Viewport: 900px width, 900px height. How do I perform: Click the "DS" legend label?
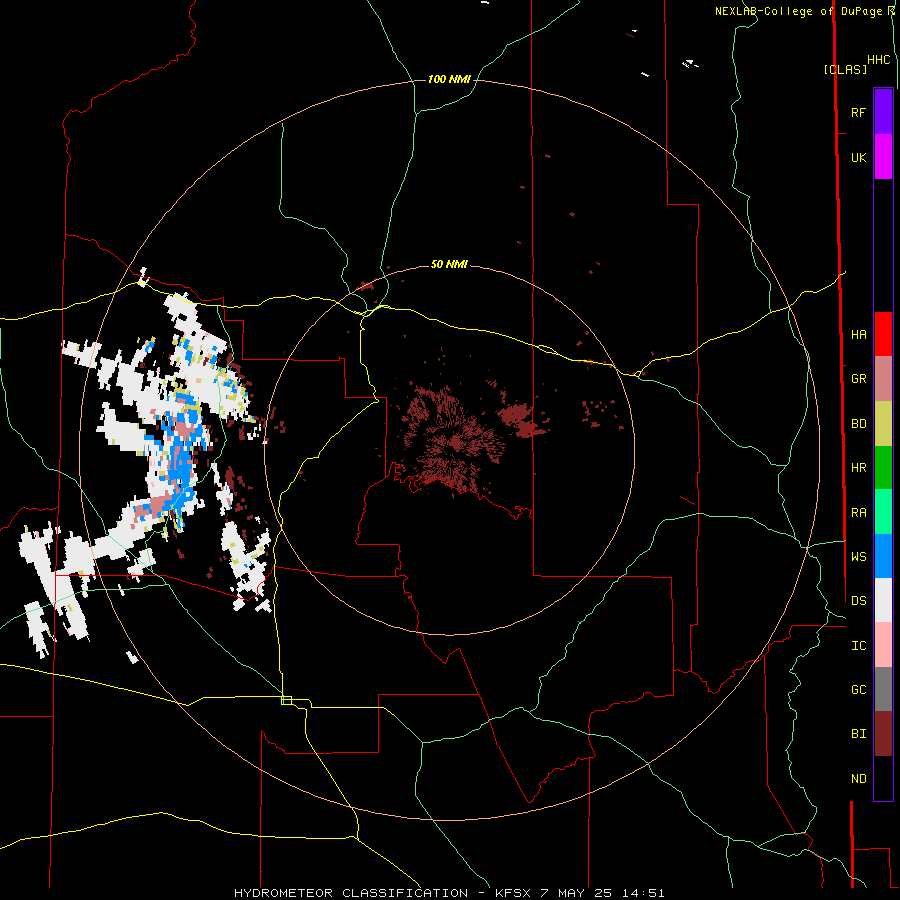pos(858,601)
